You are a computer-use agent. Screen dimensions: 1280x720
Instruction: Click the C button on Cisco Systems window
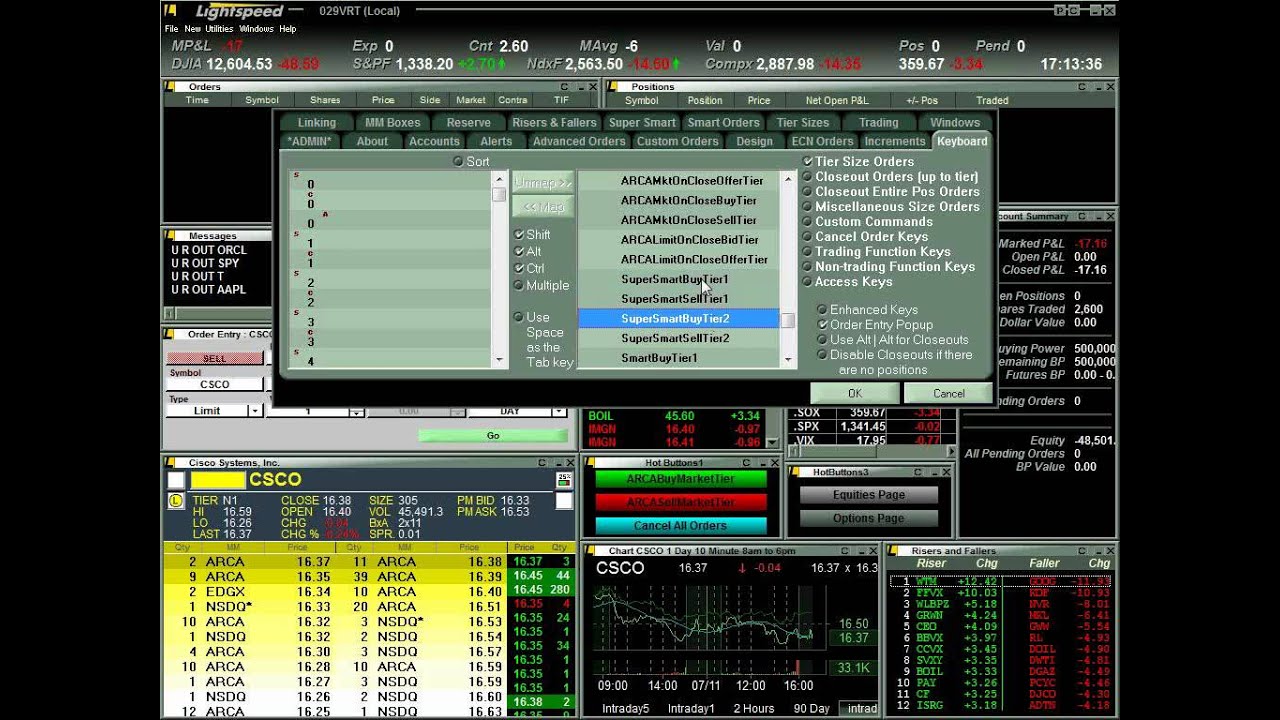[x=541, y=463]
